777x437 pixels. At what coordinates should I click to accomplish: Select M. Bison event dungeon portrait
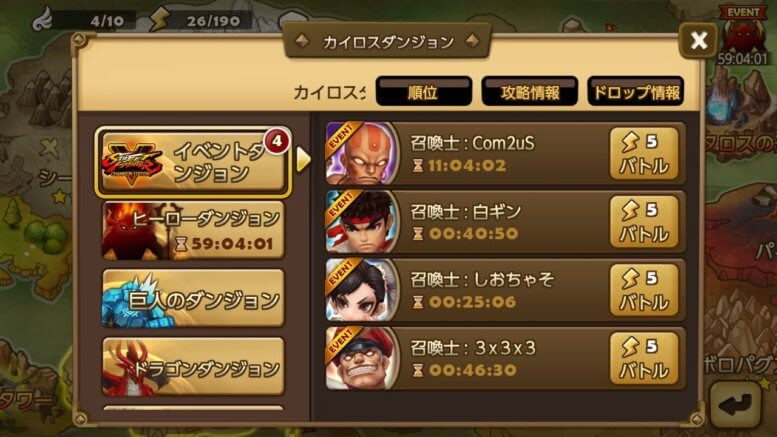point(362,358)
